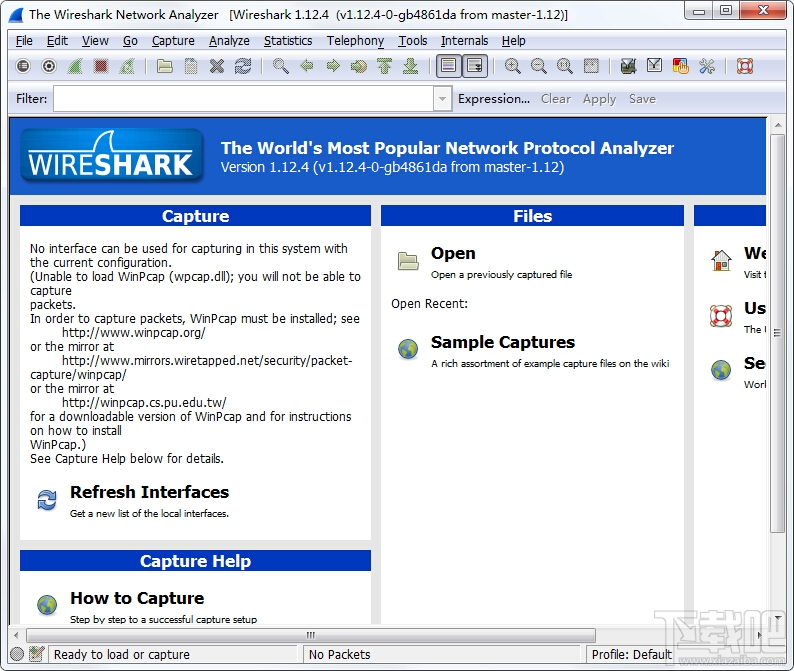Open the View menu
This screenshot has width=794, height=671.
point(95,41)
